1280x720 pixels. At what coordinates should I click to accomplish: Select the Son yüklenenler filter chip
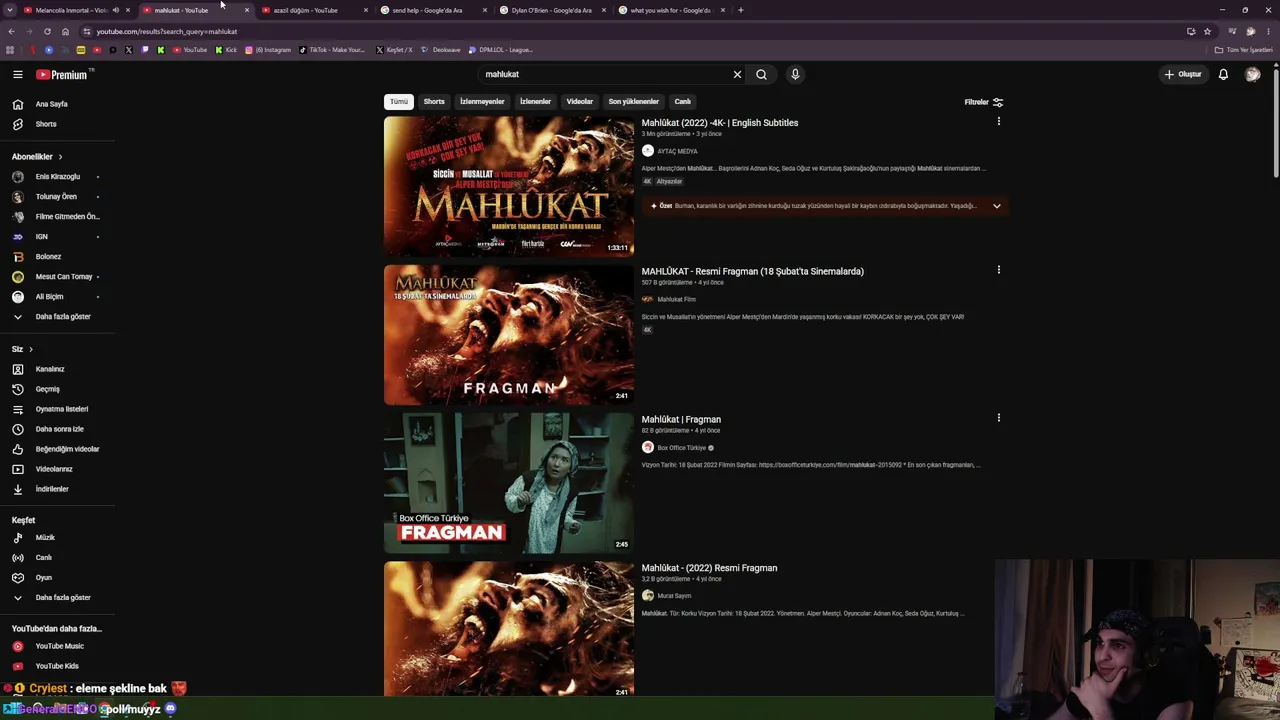point(634,102)
